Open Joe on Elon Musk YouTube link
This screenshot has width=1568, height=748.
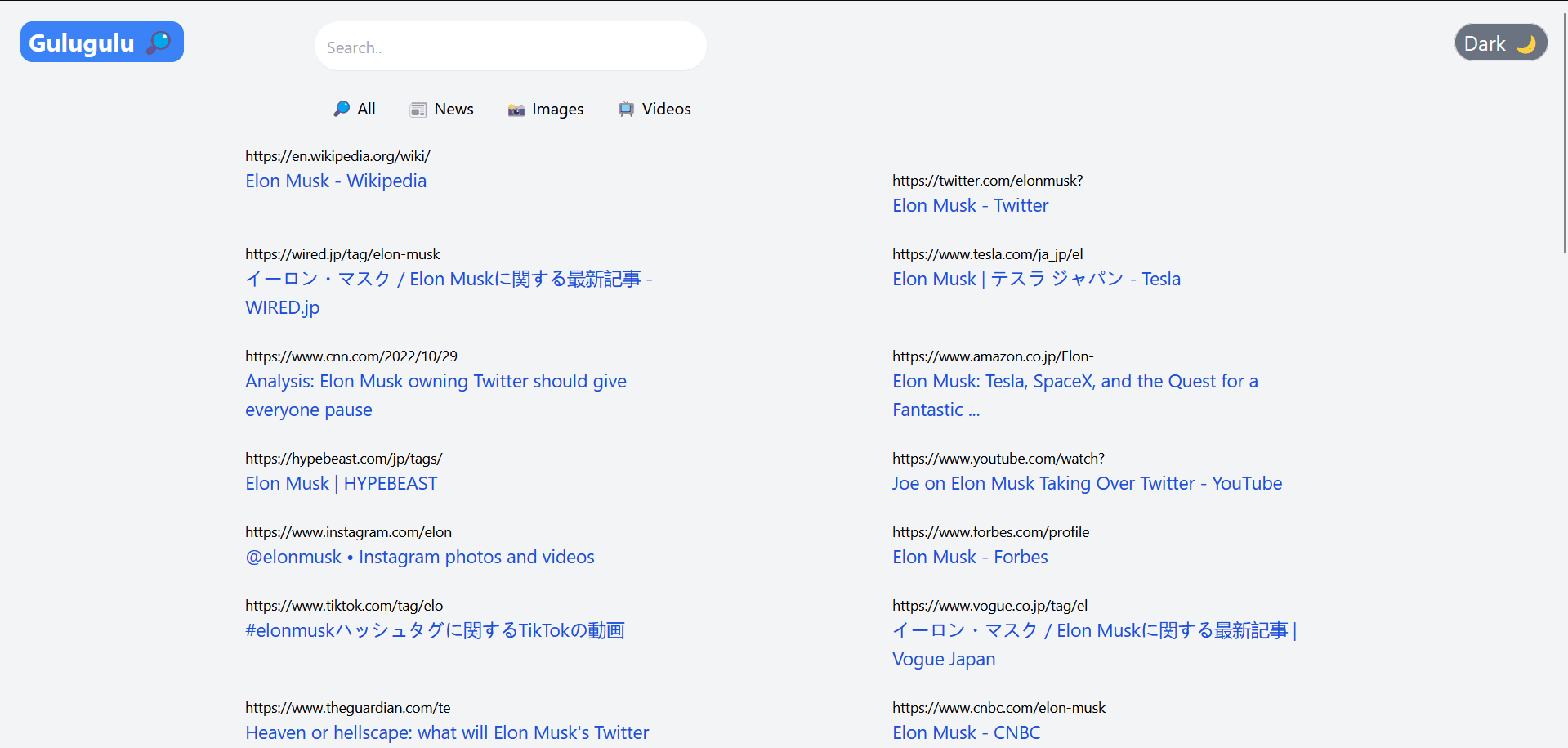1087,483
